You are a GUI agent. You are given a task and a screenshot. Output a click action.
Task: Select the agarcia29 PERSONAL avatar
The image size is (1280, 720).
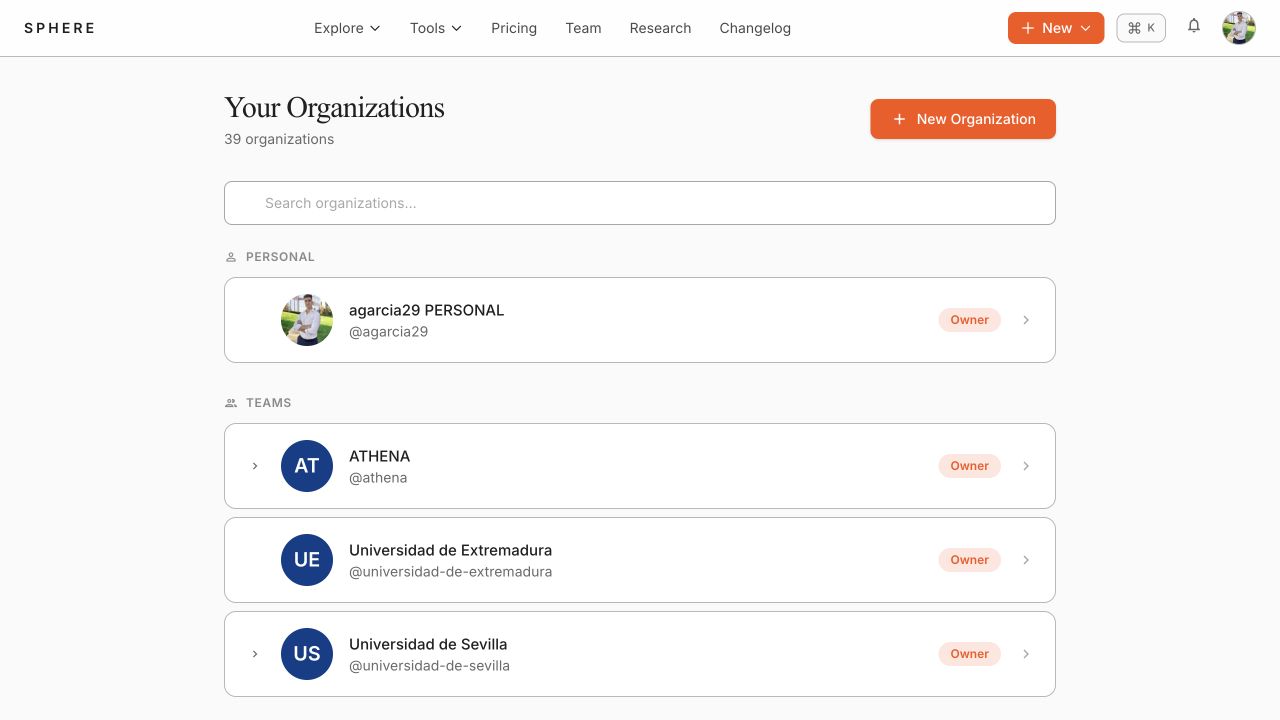(x=307, y=320)
